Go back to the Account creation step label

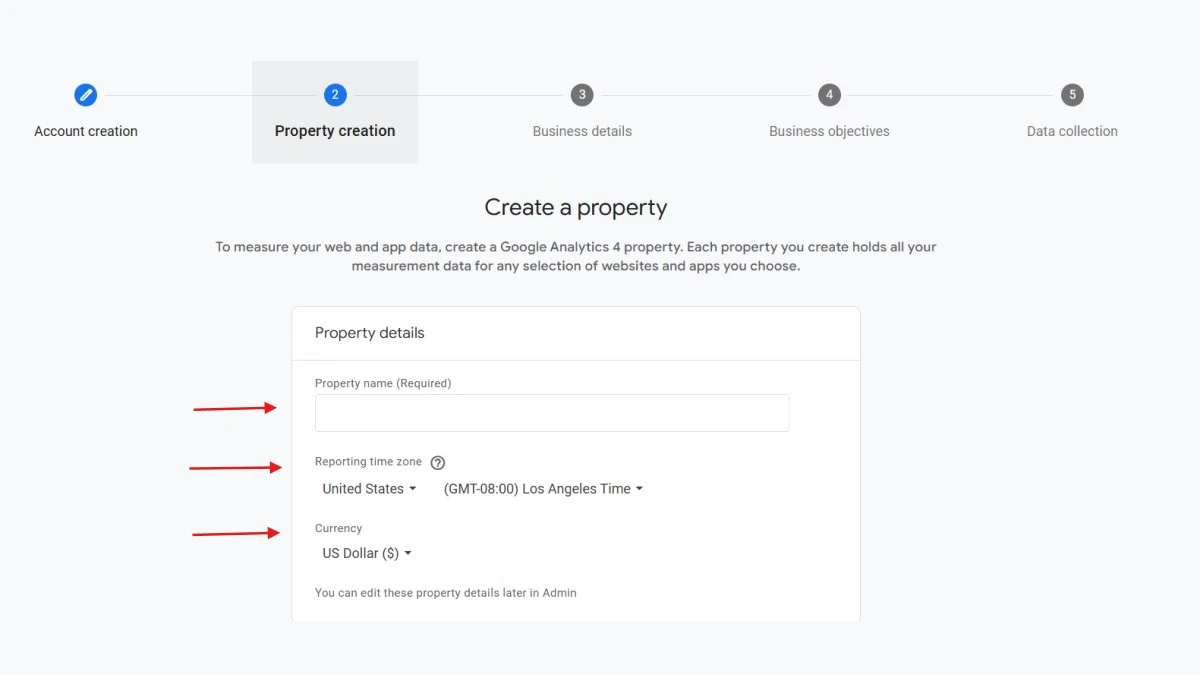pyautogui.click(x=86, y=131)
